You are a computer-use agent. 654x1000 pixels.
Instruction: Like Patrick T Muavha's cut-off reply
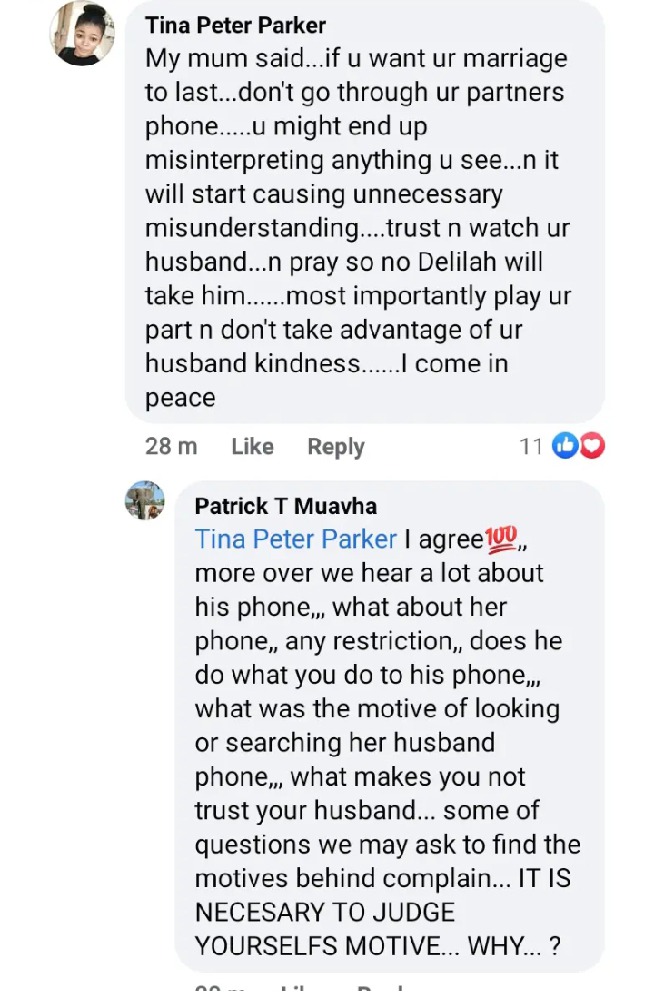(x=296, y=991)
